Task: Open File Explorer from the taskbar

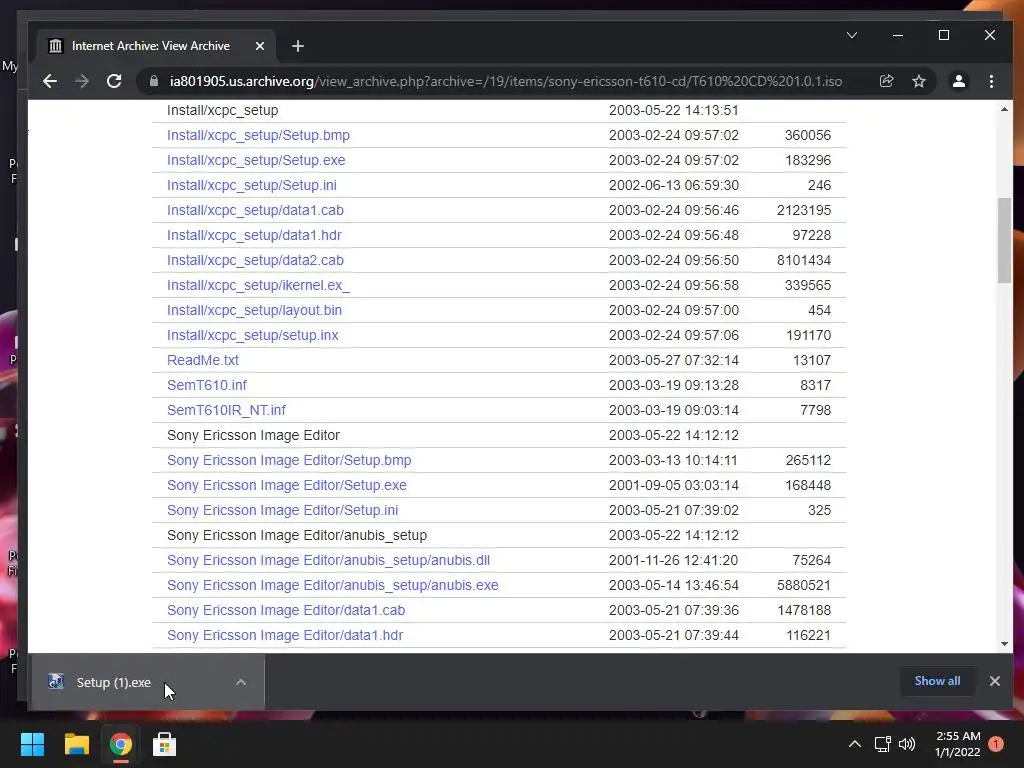Action: click(x=76, y=744)
